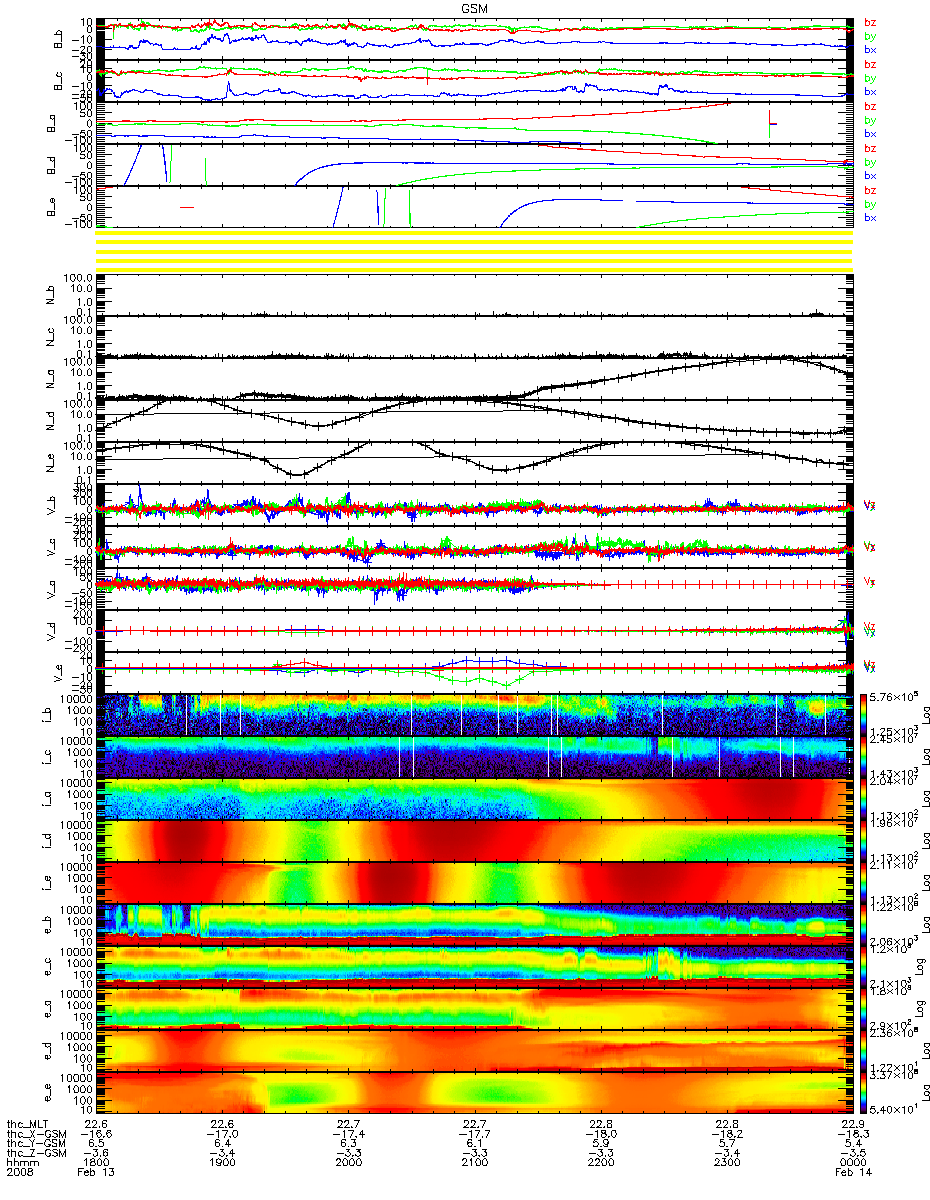The height and width of the screenshot is (1200, 930).
Task: Click the color bar beside e_e spectrogram
Action: point(863,1093)
